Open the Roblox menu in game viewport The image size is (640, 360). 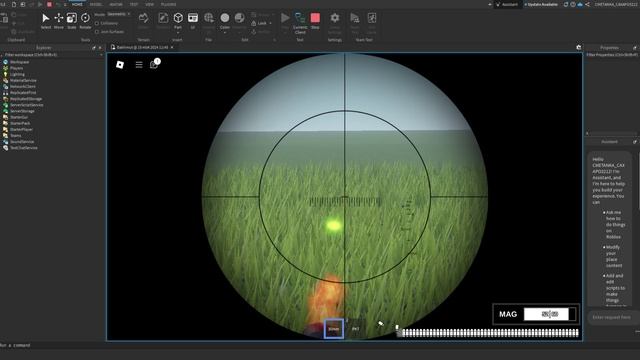120,64
